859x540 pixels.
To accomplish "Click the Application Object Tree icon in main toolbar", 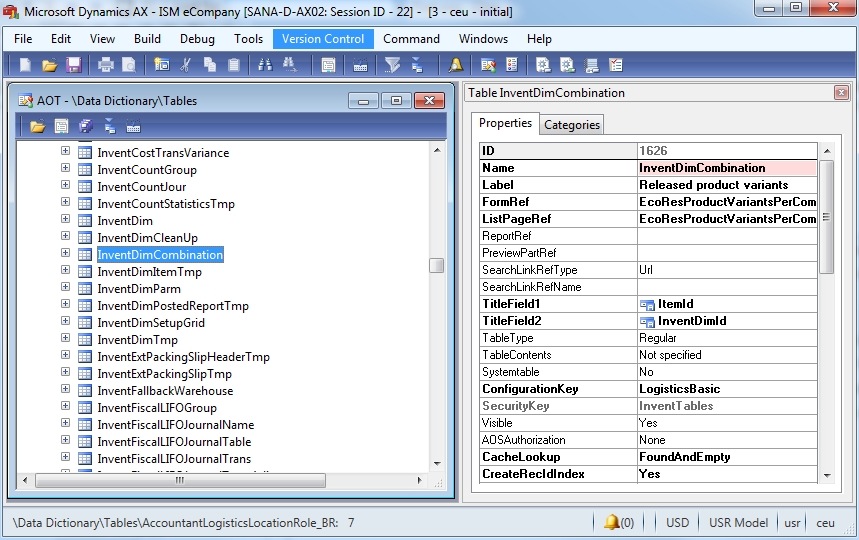I will (488, 66).
